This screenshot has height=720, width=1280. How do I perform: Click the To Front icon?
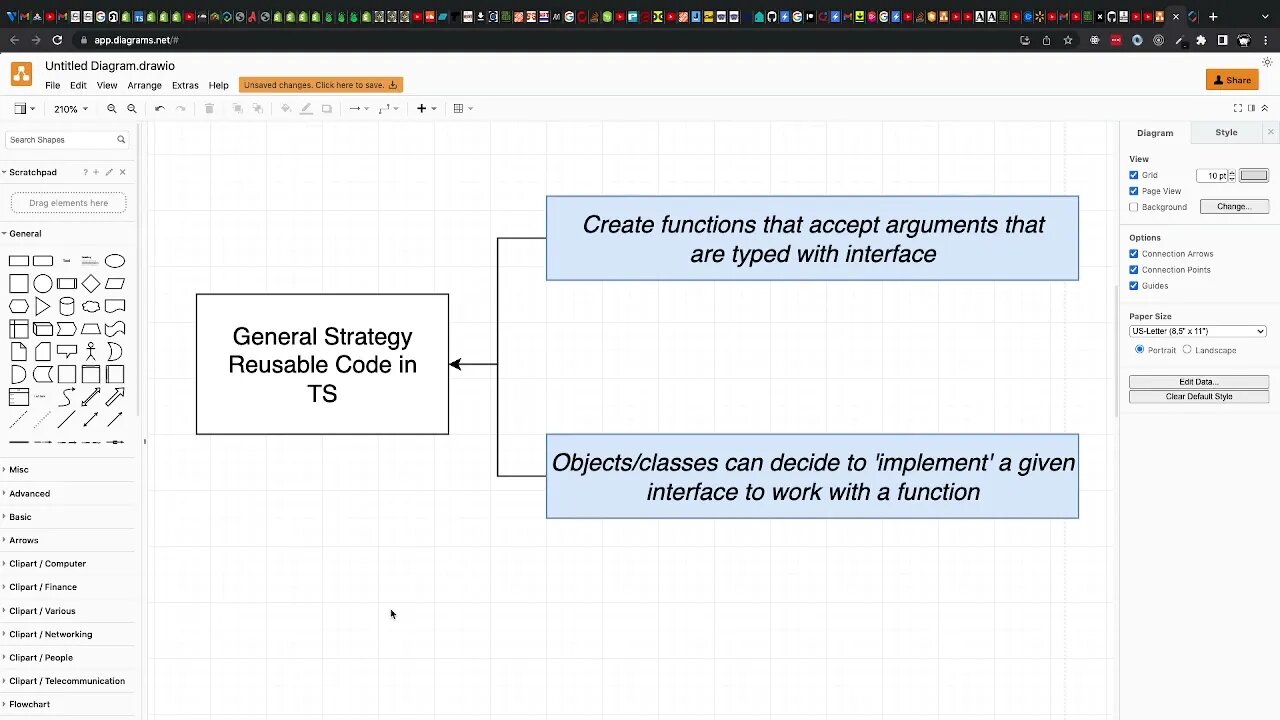pyautogui.click(x=237, y=109)
